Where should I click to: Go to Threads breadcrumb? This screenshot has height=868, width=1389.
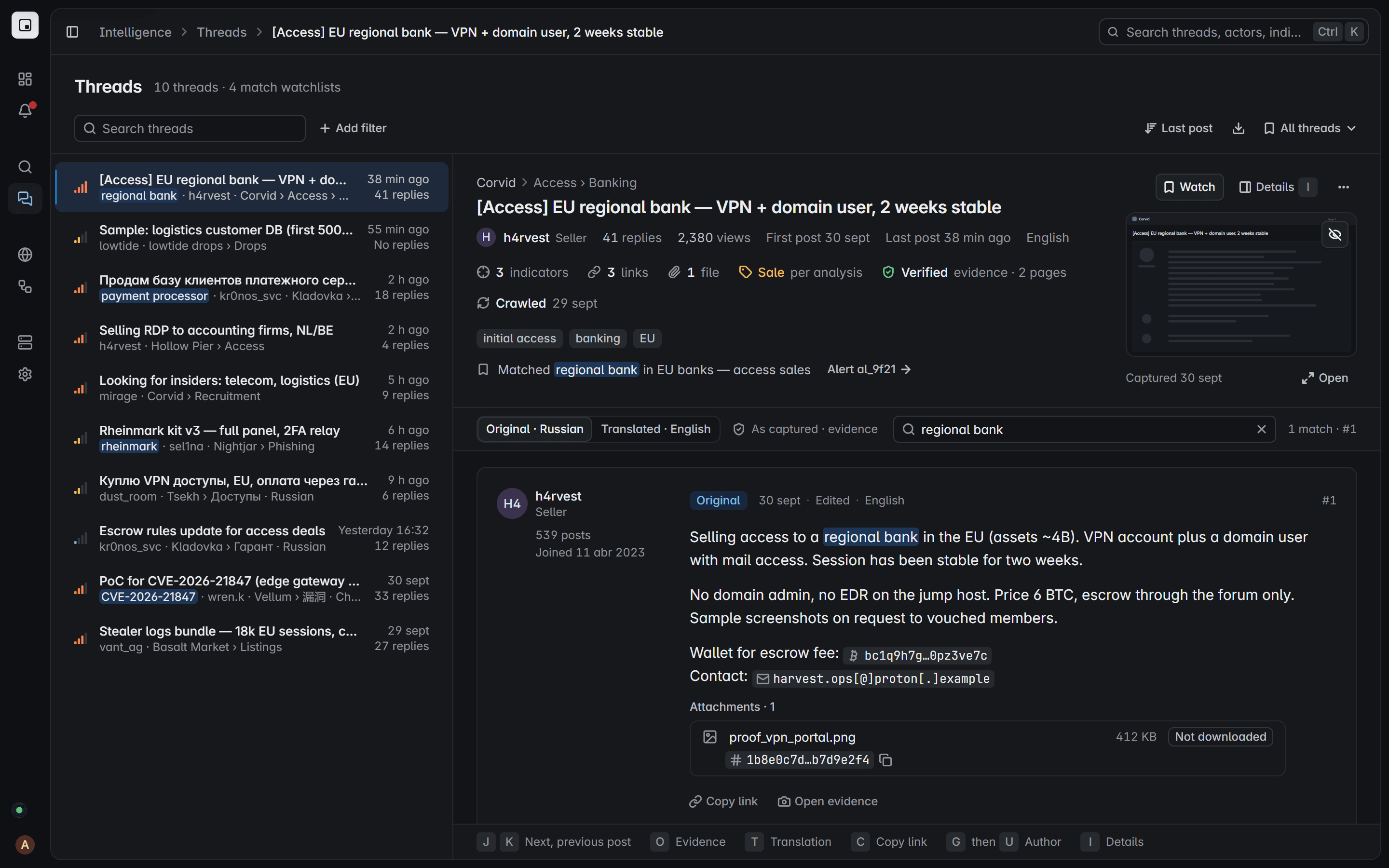pyautogui.click(x=221, y=32)
